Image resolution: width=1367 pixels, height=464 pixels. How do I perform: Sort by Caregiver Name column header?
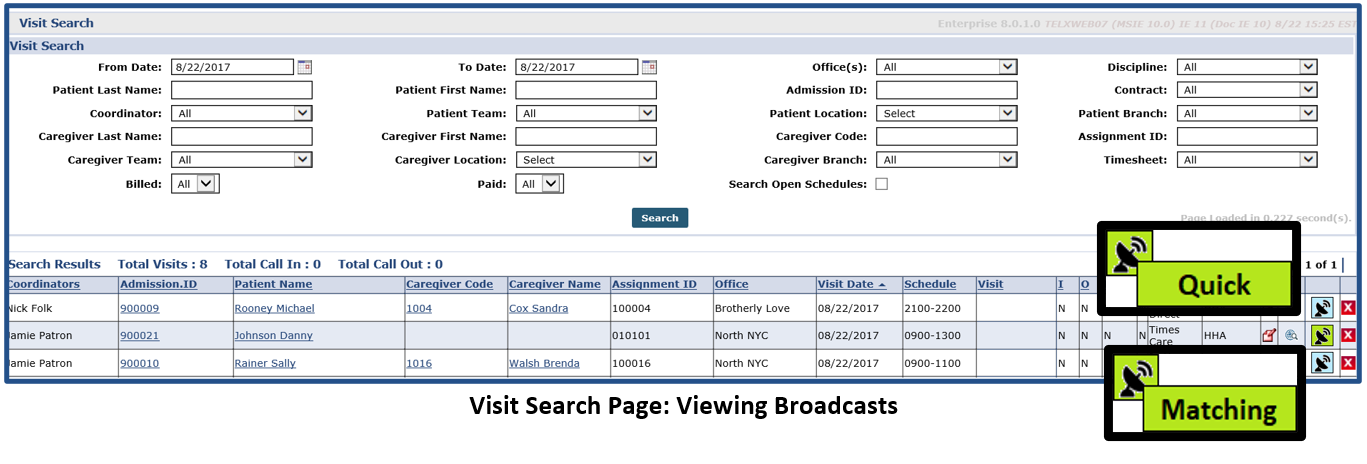tap(554, 284)
